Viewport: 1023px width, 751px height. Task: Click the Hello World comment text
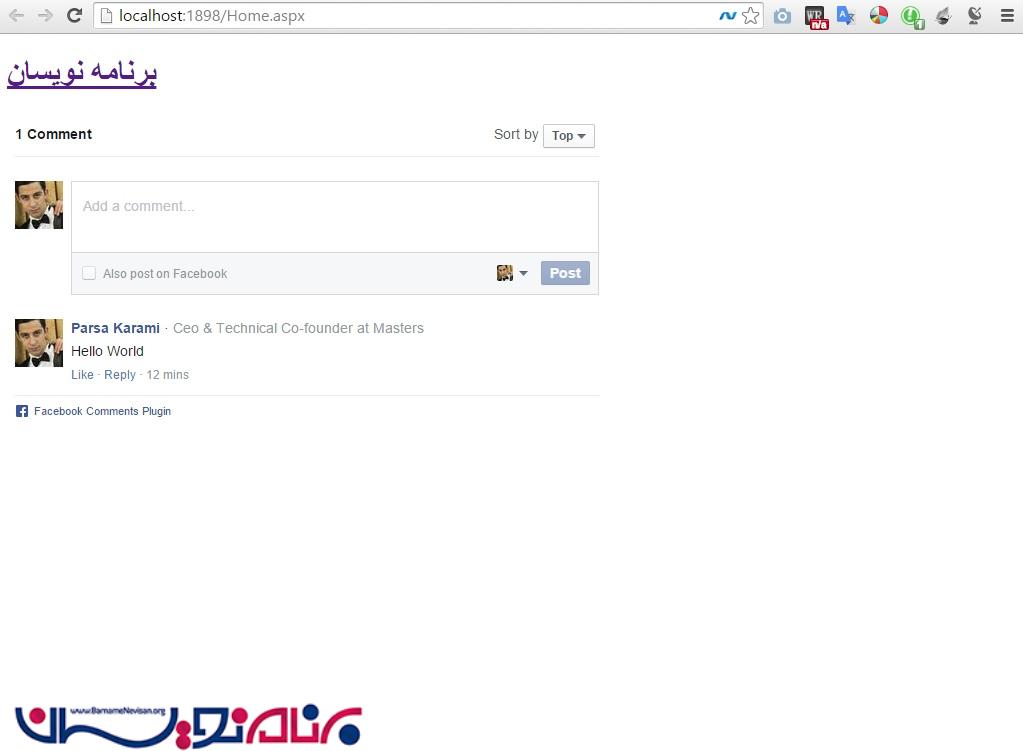point(107,351)
